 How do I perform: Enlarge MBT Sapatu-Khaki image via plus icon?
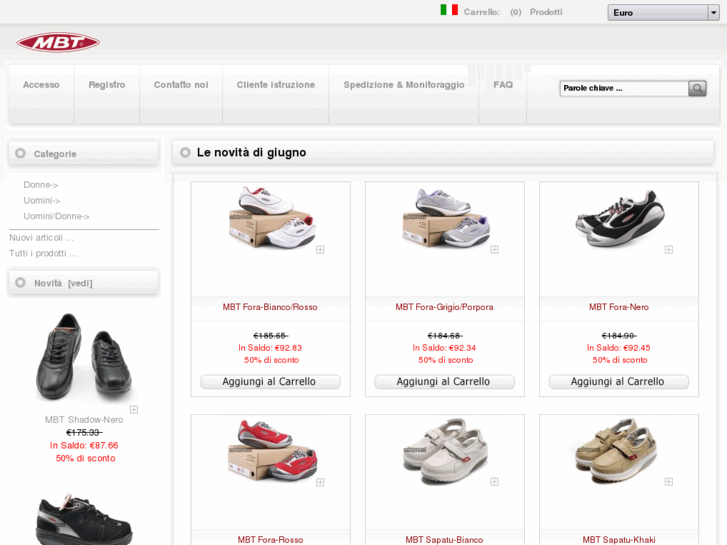coord(669,481)
